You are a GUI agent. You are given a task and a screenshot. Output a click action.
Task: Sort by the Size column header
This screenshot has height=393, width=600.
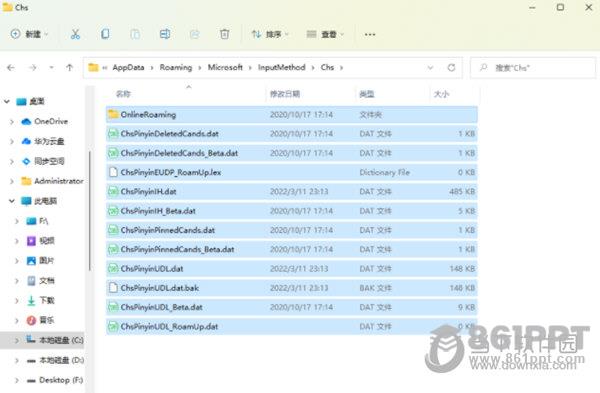441,94
